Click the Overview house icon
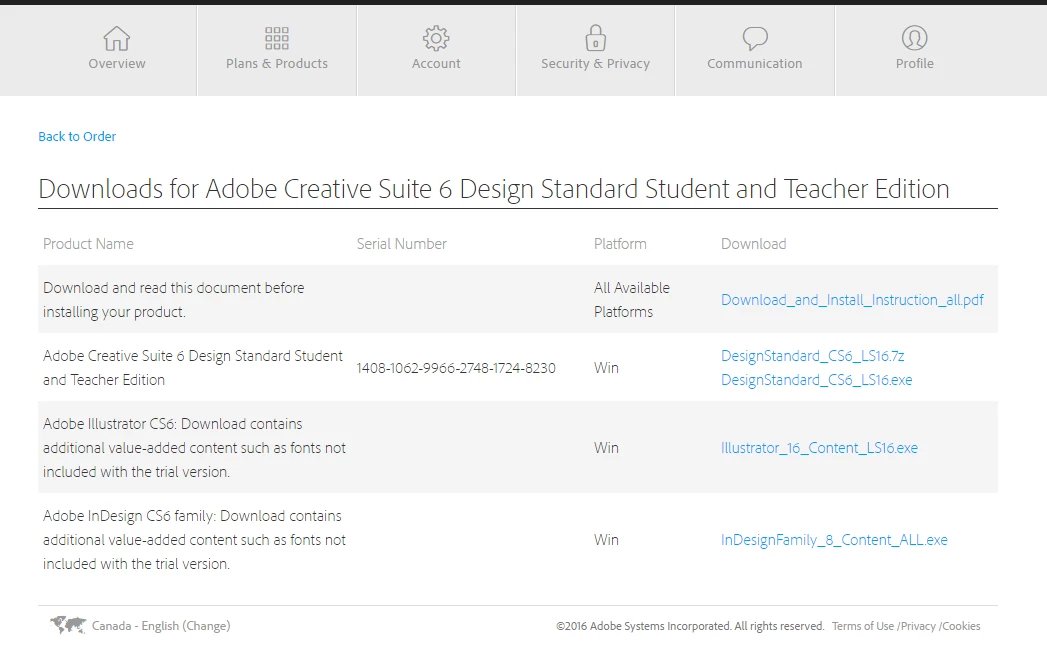This screenshot has height=662, width=1047. [x=117, y=38]
